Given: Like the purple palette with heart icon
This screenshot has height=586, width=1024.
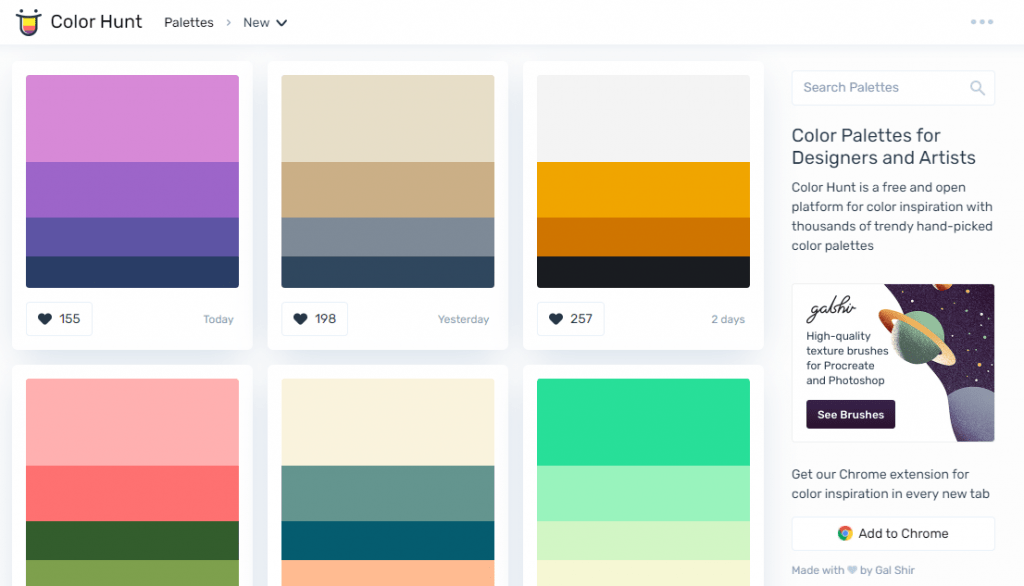Looking at the screenshot, I should (44, 318).
